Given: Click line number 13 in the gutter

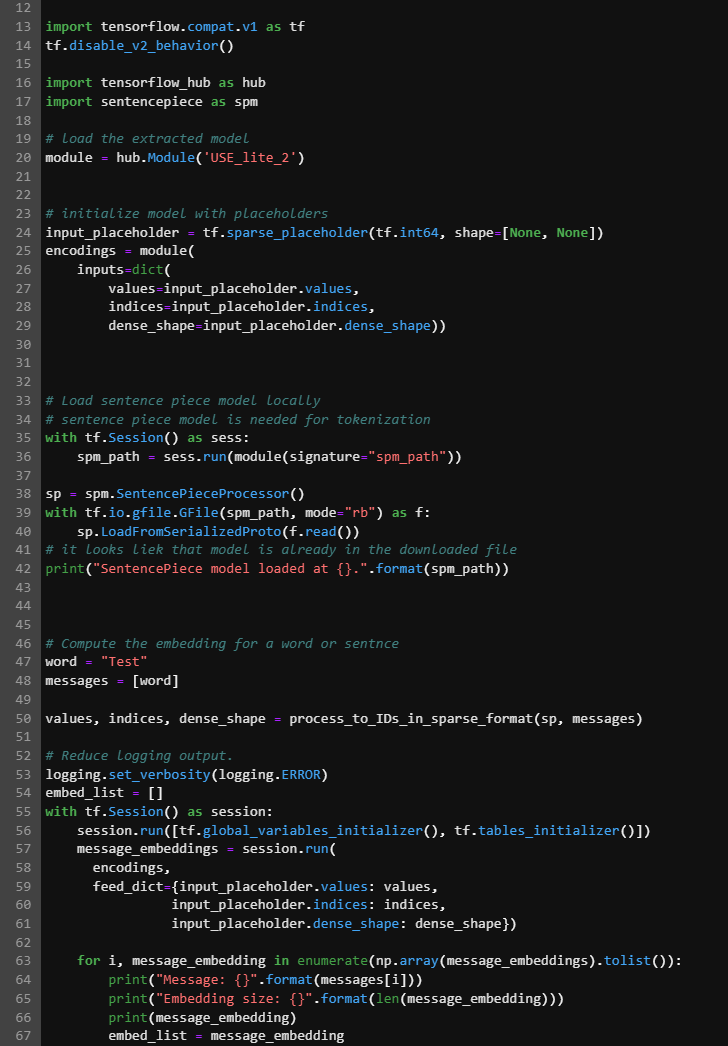Looking at the screenshot, I should tap(23, 27).
